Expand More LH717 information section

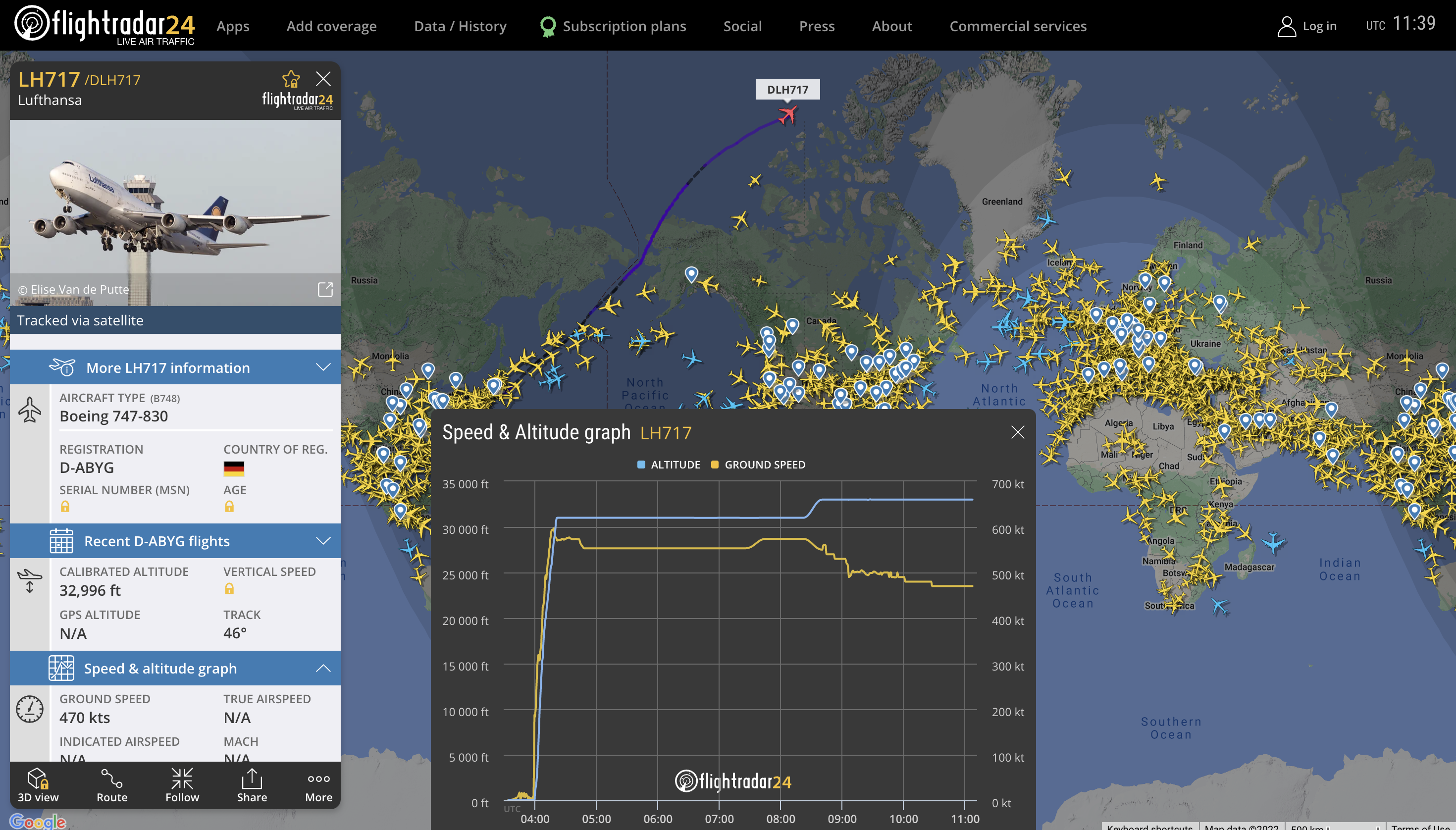point(175,367)
